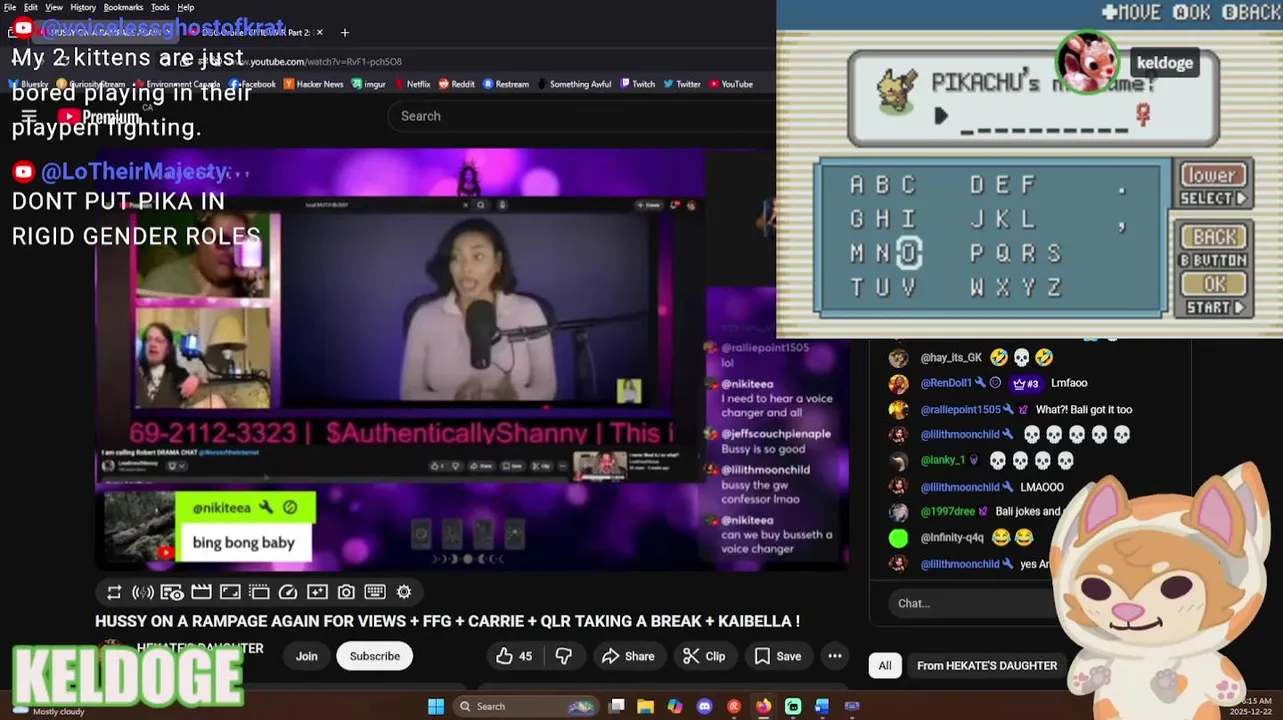Click the Share button

coord(628,656)
